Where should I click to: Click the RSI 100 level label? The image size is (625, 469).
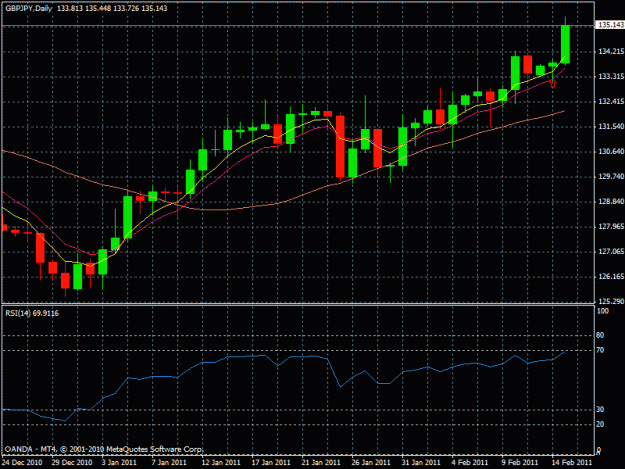pyautogui.click(x=603, y=311)
